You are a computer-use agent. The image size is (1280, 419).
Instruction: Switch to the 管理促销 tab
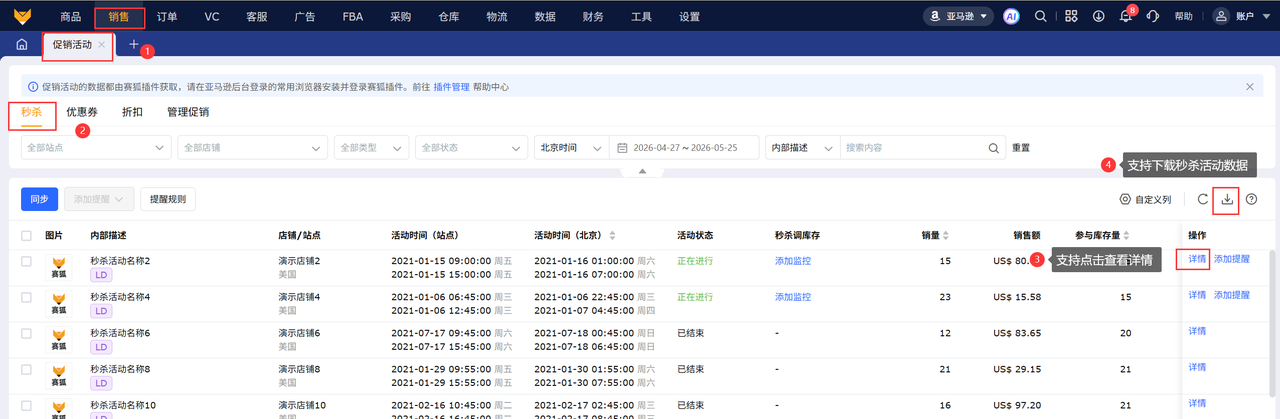click(x=188, y=112)
